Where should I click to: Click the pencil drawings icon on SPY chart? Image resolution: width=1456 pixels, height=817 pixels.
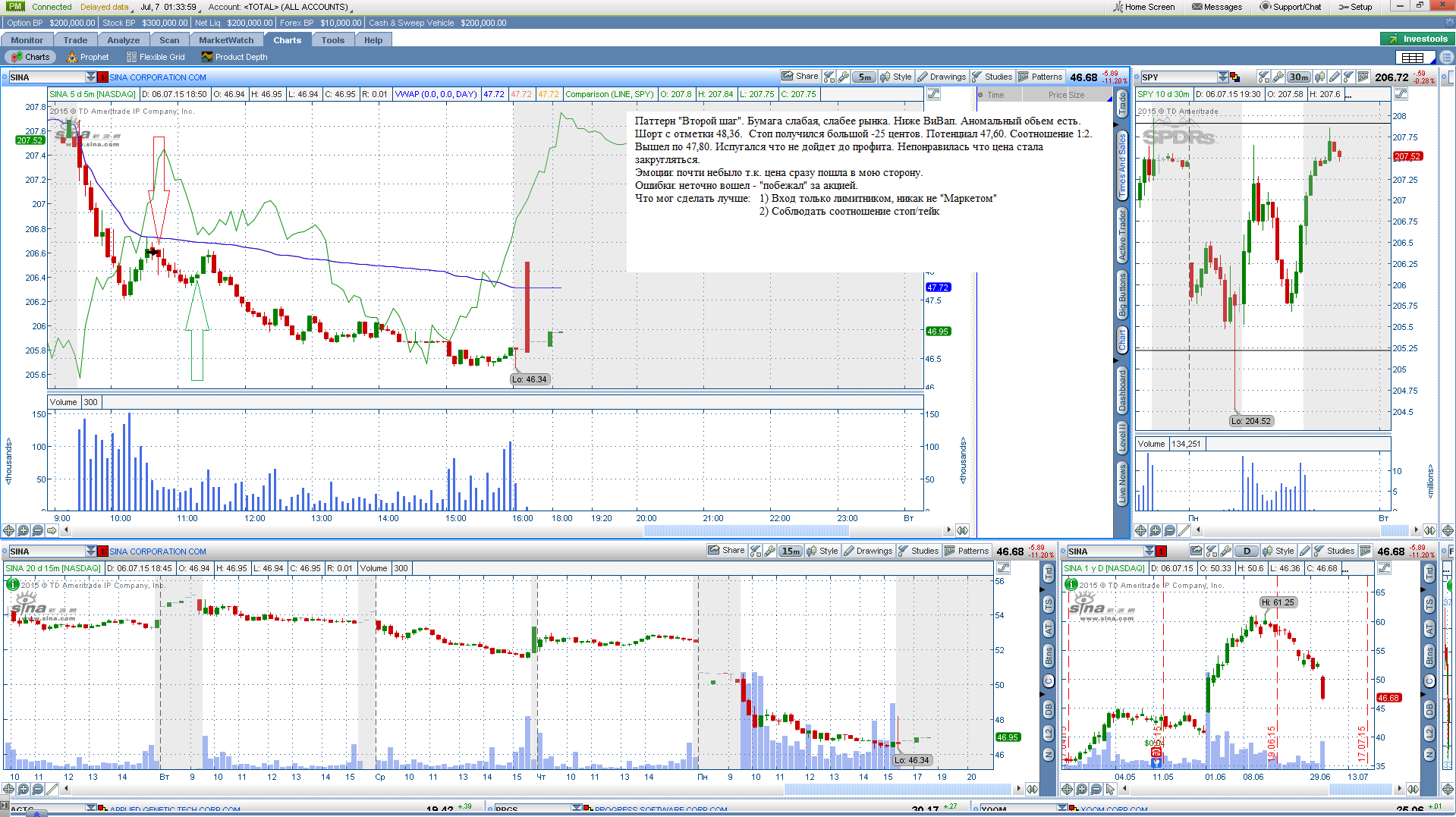click(x=1335, y=77)
